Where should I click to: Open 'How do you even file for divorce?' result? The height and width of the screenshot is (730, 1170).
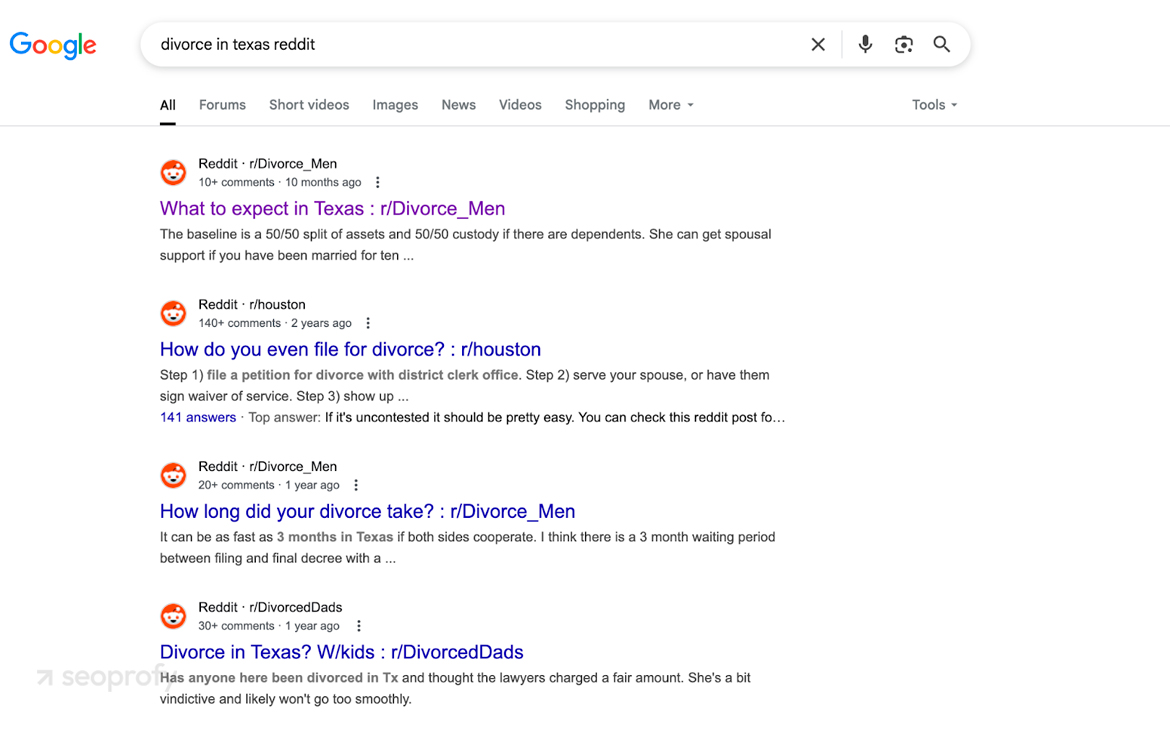[350, 349]
